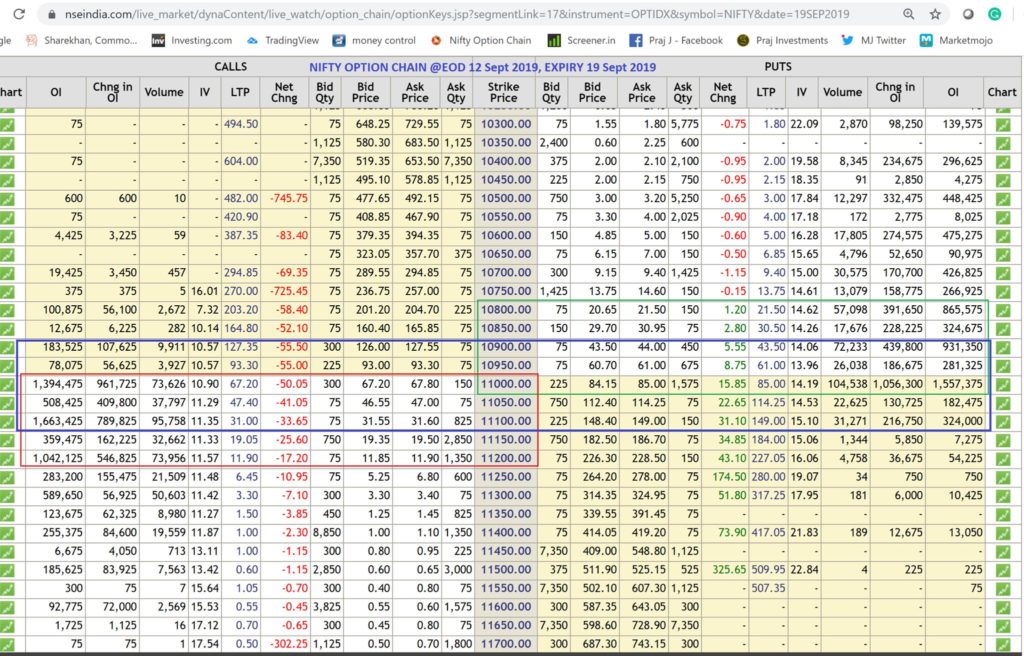
Task: Click the green Grammarly extension icon
Action: tap(995, 14)
